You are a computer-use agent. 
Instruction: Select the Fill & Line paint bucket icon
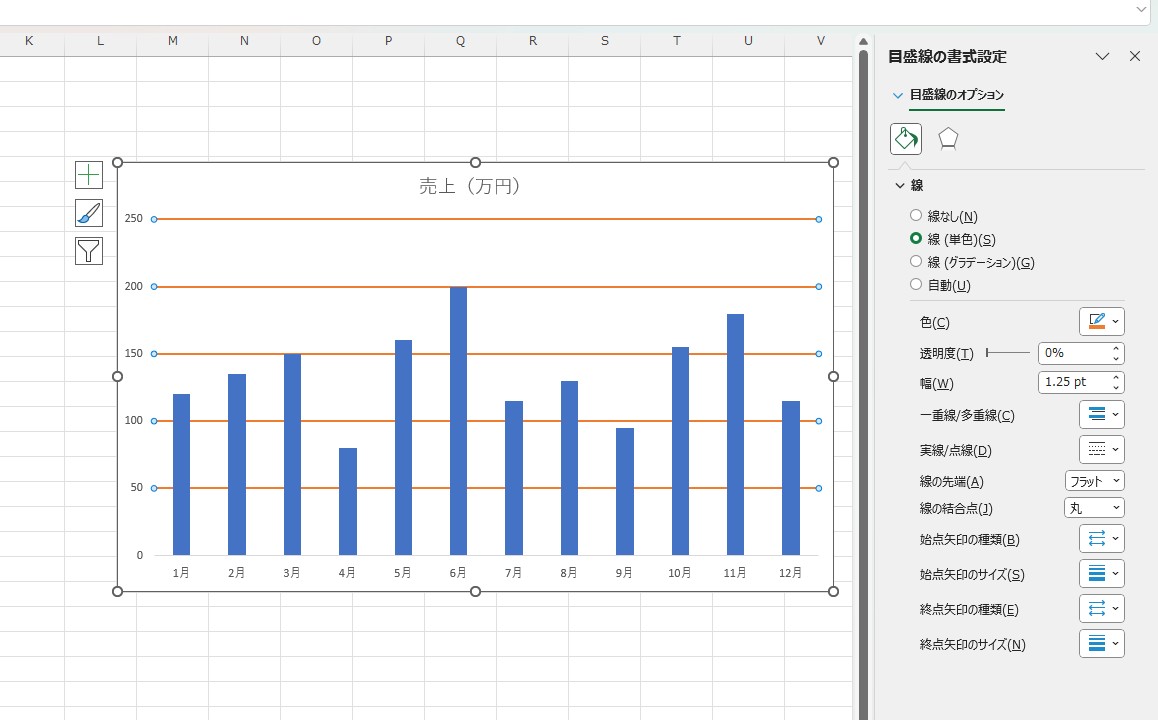(x=906, y=139)
